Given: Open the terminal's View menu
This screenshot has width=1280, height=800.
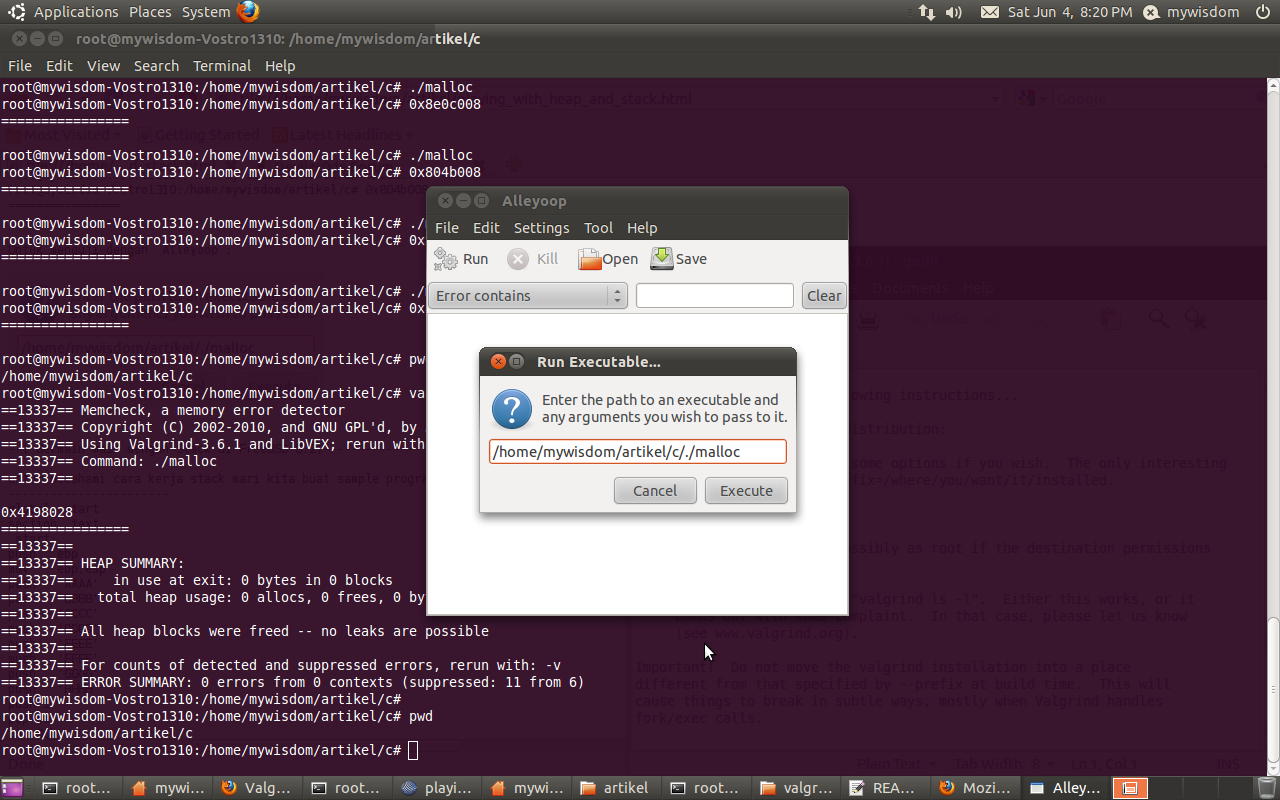Looking at the screenshot, I should 103,66.
